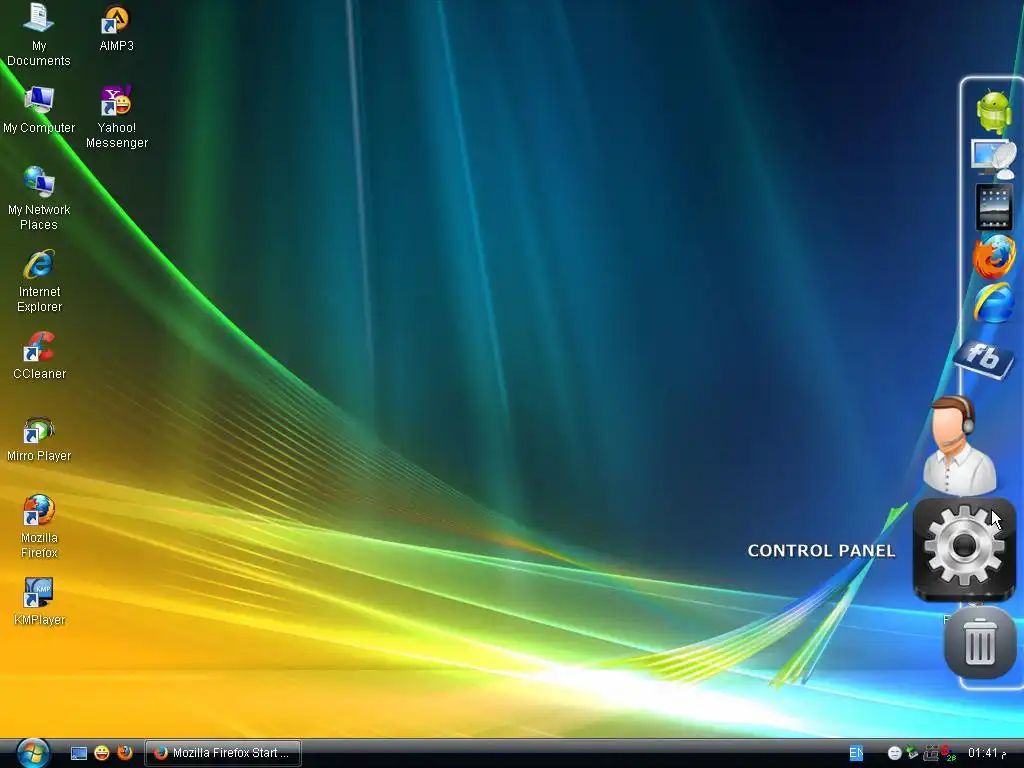Click the EN language indicator in taskbar
Viewport: 1024px width, 768px height.
click(x=856, y=753)
